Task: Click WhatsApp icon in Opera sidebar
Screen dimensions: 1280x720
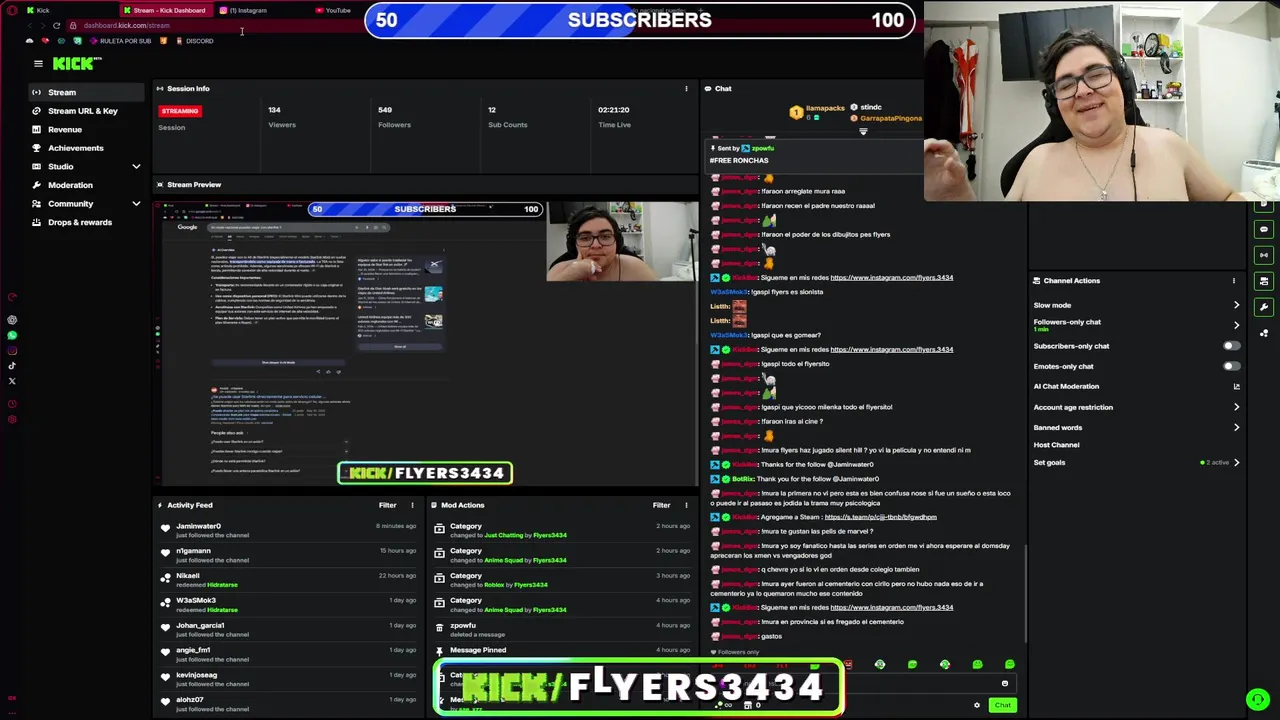Action: pos(12,335)
